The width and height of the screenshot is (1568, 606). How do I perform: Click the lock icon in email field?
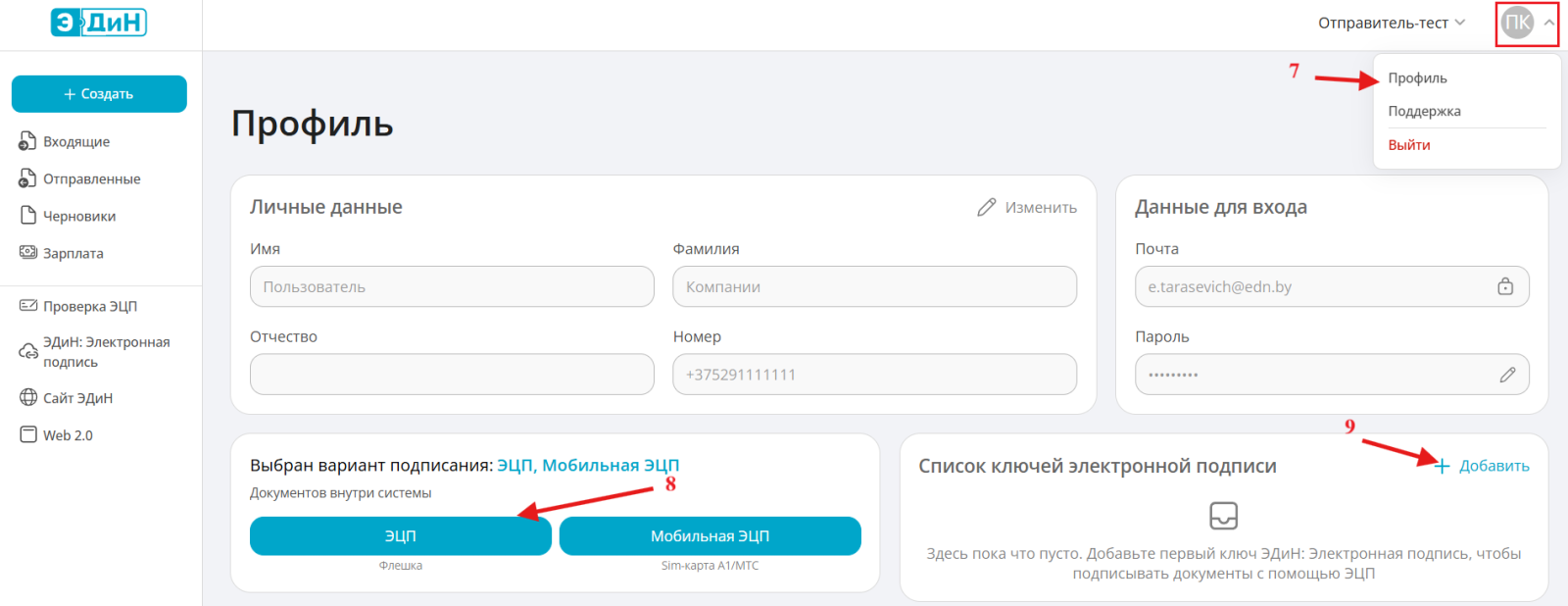click(x=1505, y=286)
